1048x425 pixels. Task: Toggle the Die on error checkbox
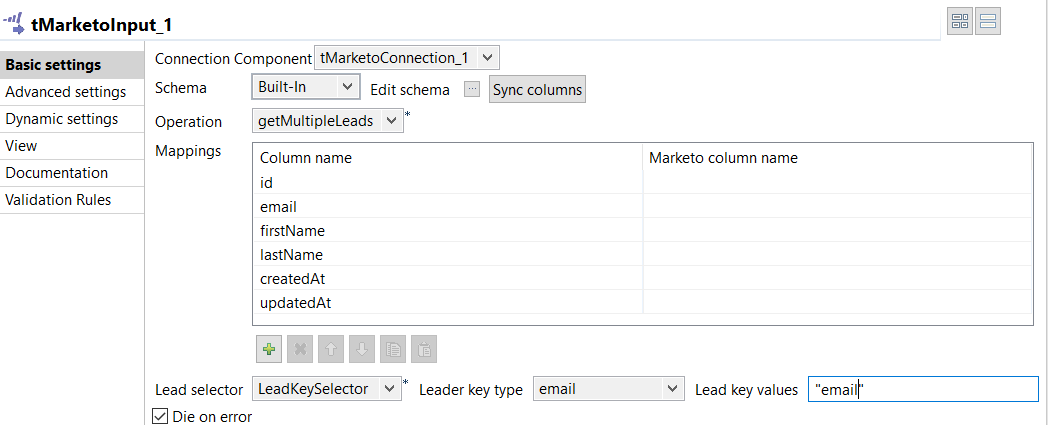coord(160,416)
